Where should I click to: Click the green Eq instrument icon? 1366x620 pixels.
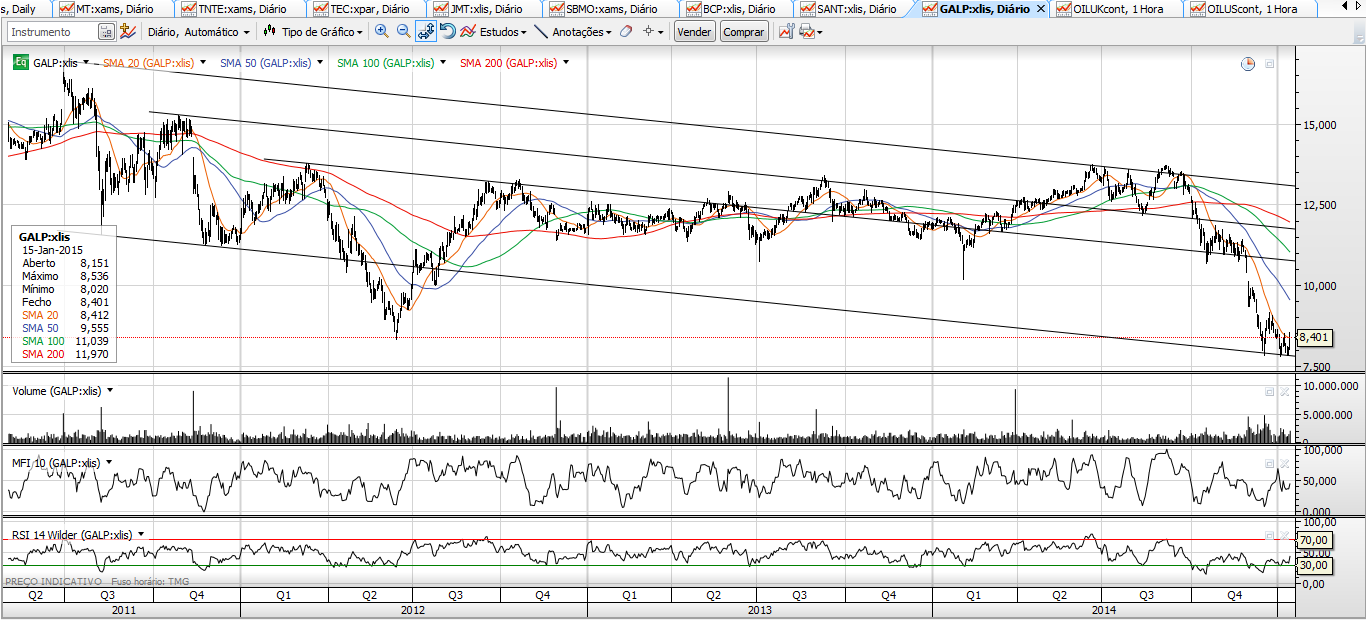tap(20, 63)
